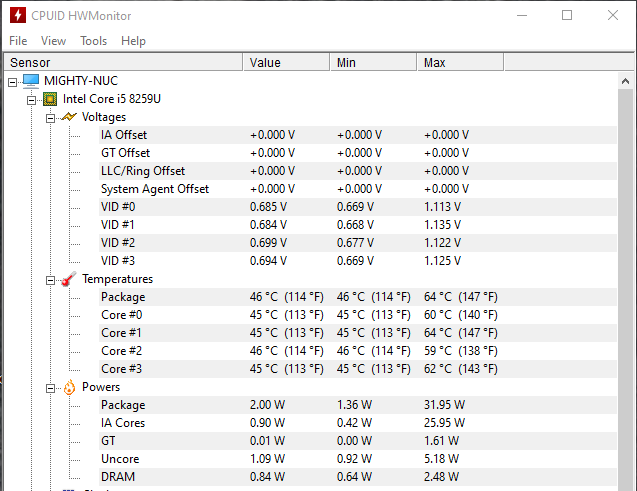This screenshot has height=491, width=637.
Task: Open the Tools menu
Action: coord(93,41)
